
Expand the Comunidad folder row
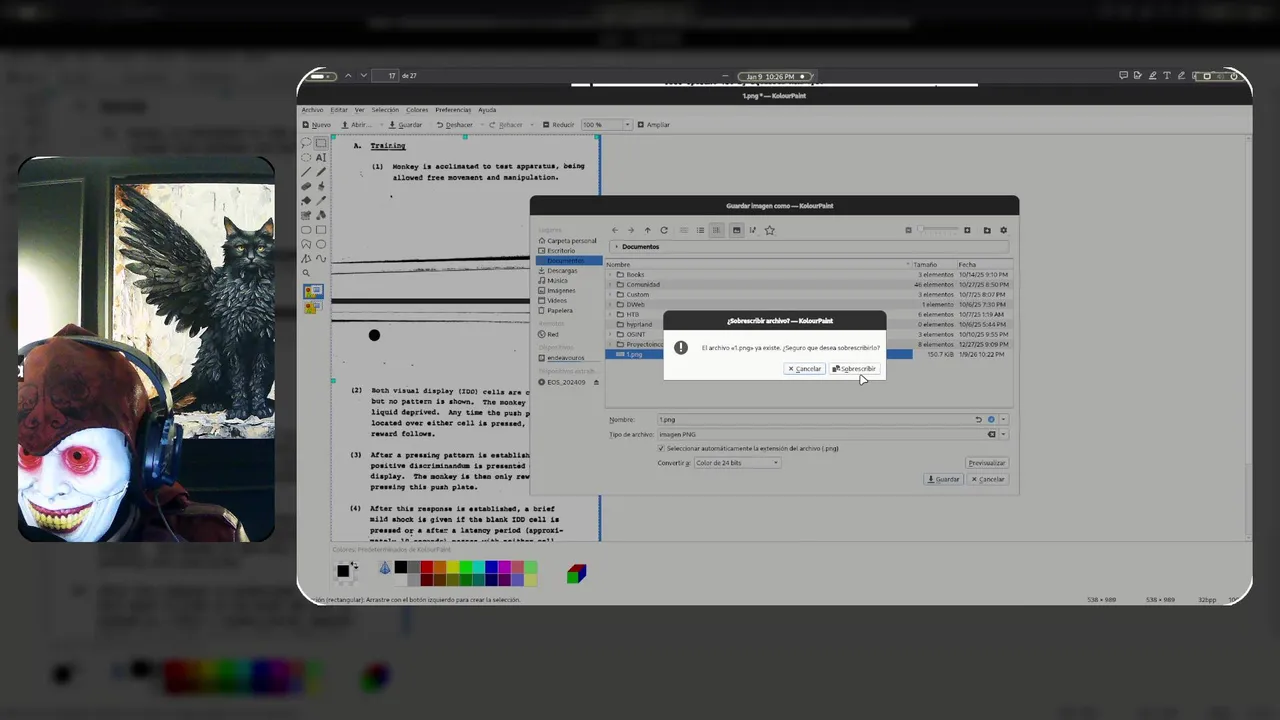(x=610, y=284)
